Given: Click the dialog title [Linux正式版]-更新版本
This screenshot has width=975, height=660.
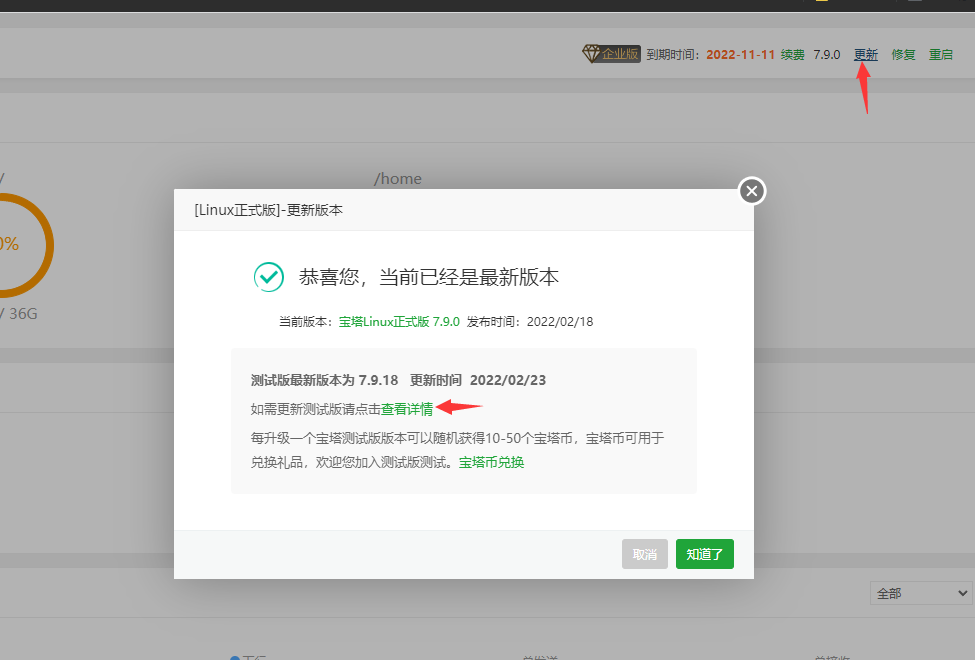Looking at the screenshot, I should pyautogui.click(x=269, y=210).
